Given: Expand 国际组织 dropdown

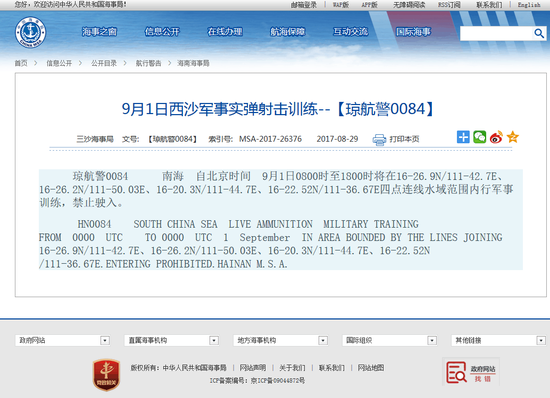Looking at the screenshot, I should coord(390,340).
